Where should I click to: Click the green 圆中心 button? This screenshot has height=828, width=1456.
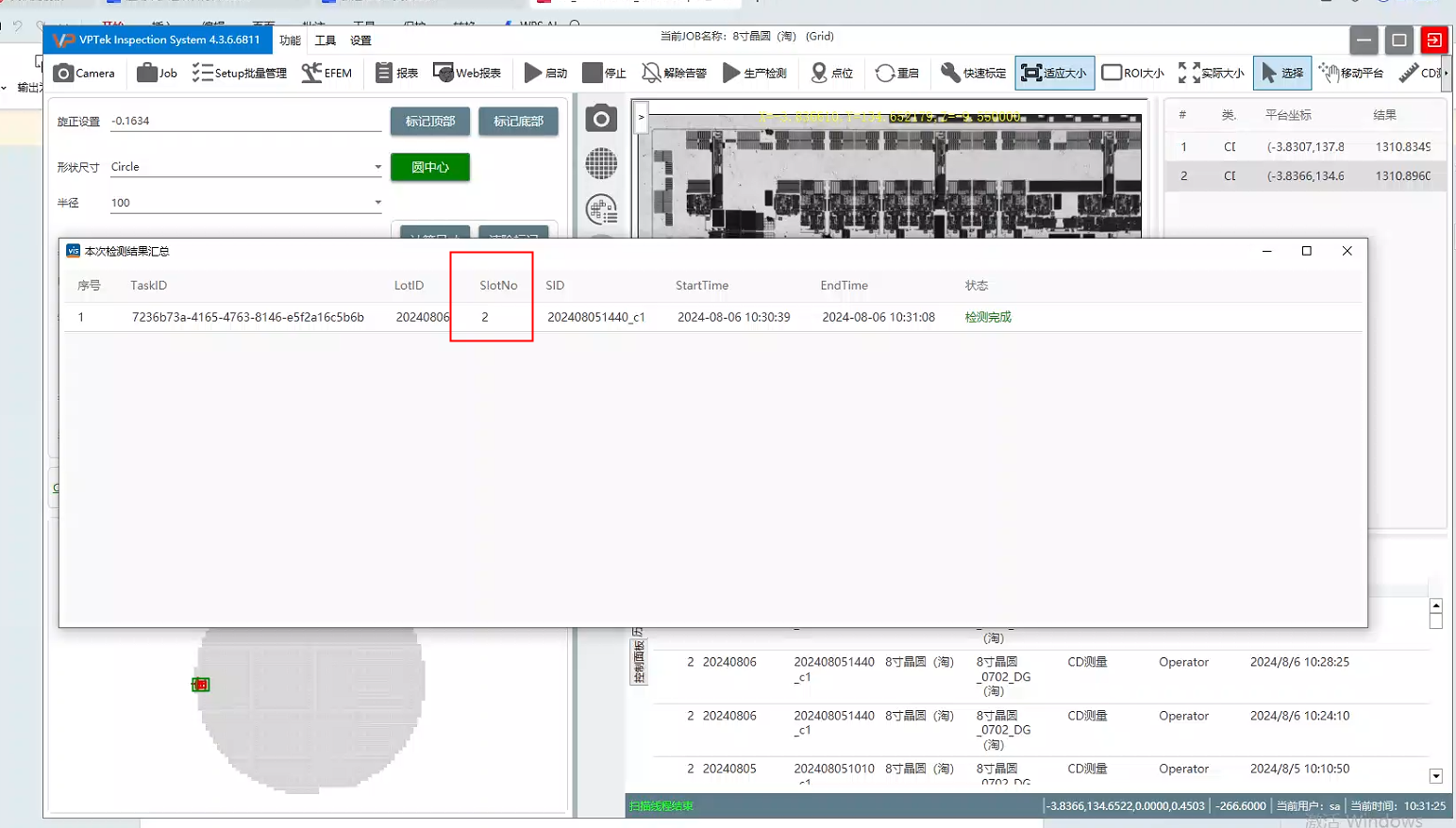pyautogui.click(x=430, y=167)
